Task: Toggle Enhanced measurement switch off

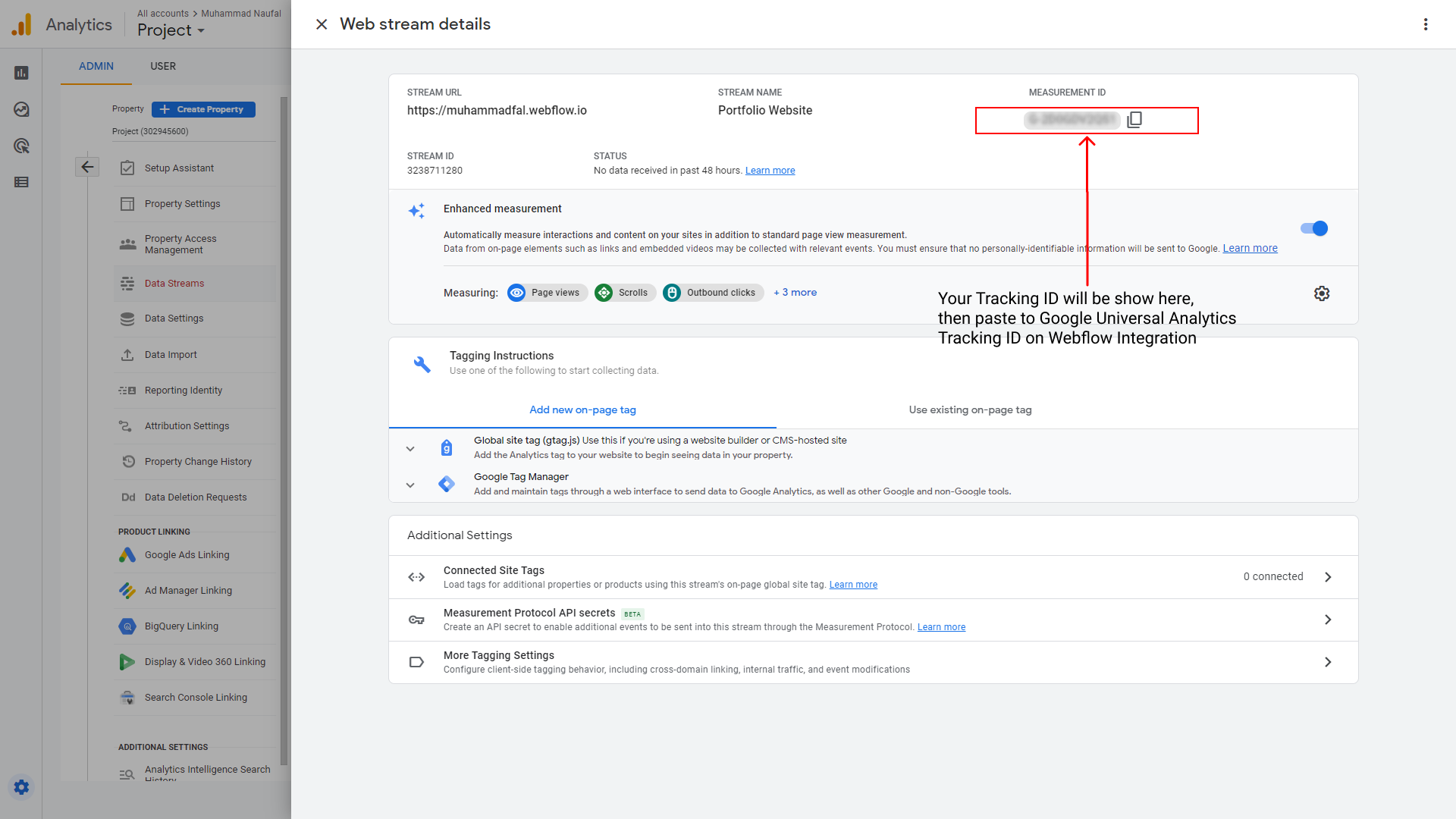Action: point(1314,228)
